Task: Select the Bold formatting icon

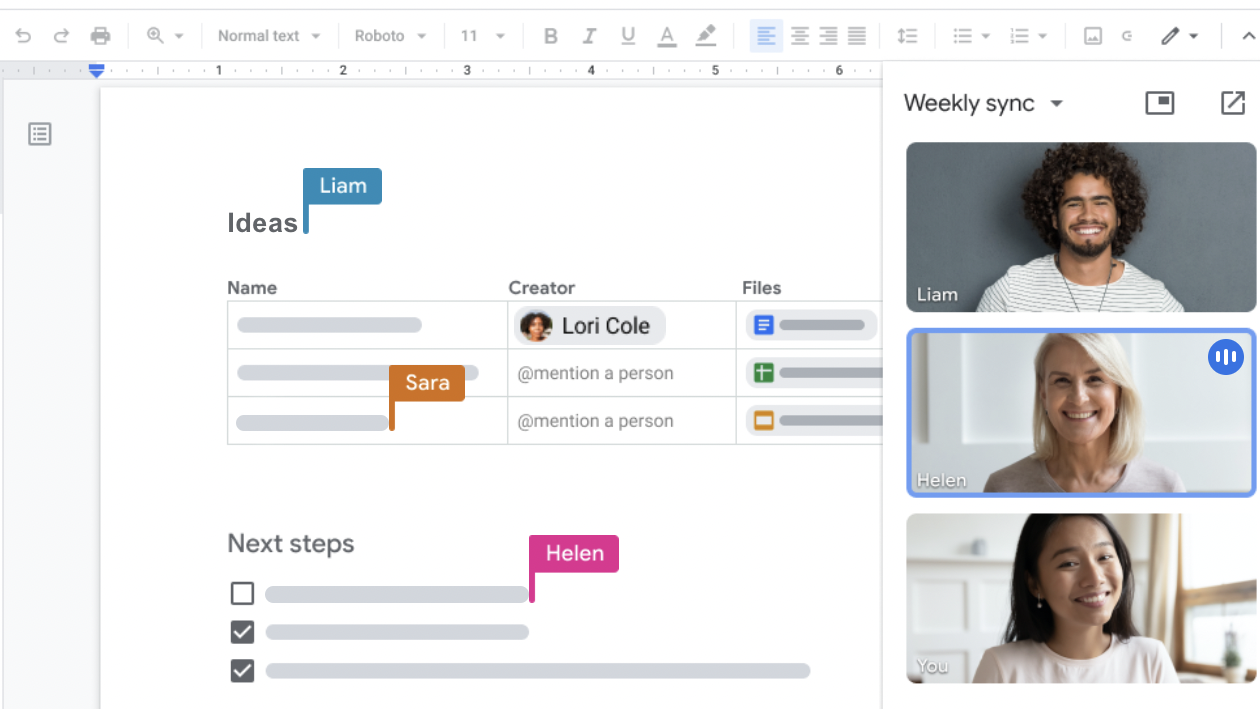Action: click(x=550, y=35)
